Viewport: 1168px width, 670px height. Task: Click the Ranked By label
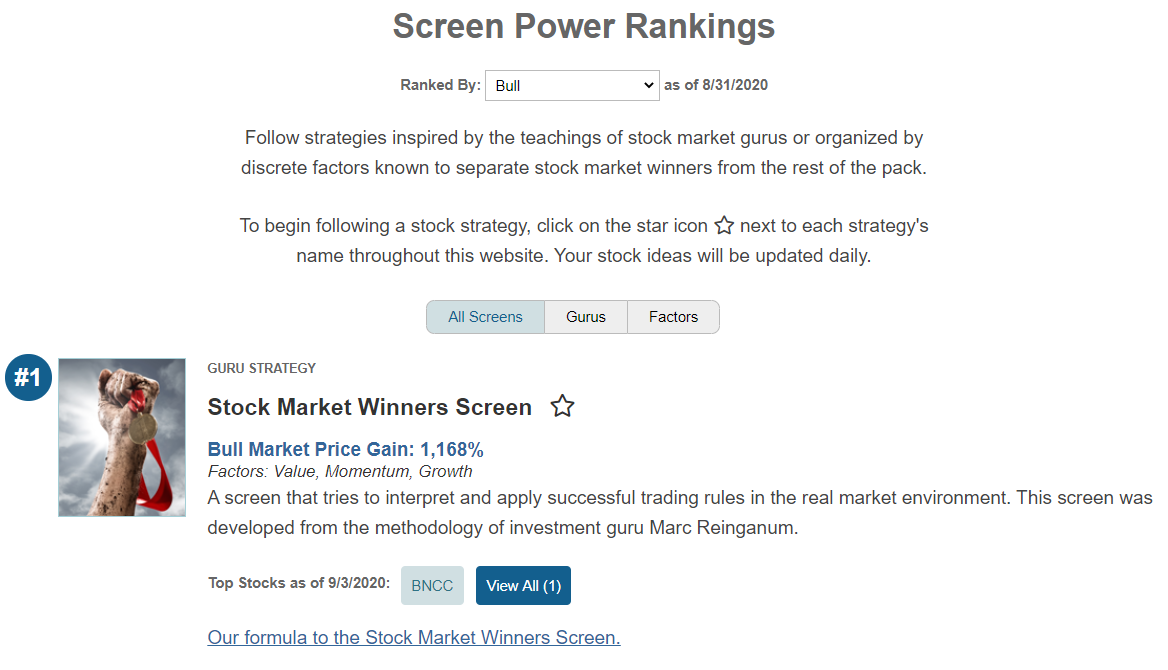(x=440, y=85)
